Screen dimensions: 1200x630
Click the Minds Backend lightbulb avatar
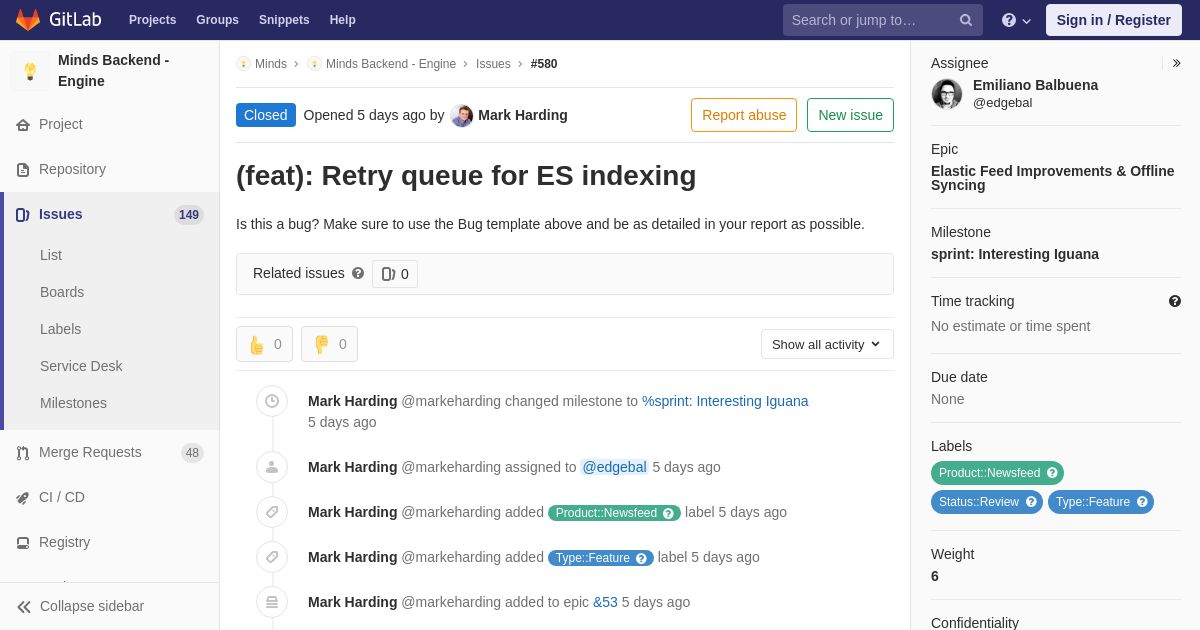[x=30, y=71]
